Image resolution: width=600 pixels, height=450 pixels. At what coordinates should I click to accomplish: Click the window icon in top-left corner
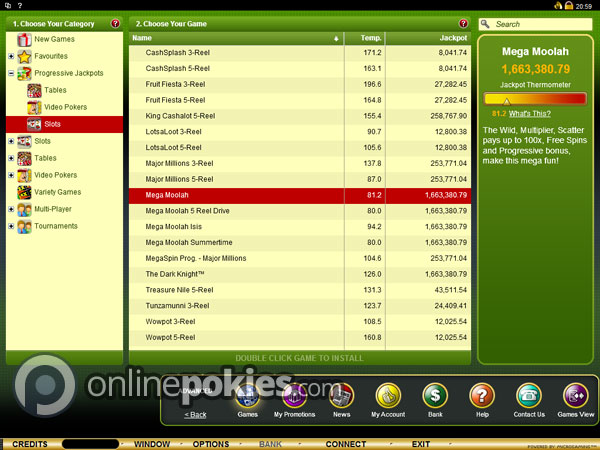pyautogui.click(x=8, y=5)
